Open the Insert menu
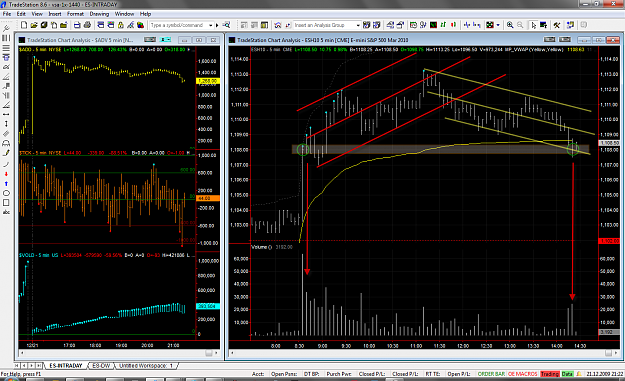This screenshot has width=625, height=381. pos(55,14)
